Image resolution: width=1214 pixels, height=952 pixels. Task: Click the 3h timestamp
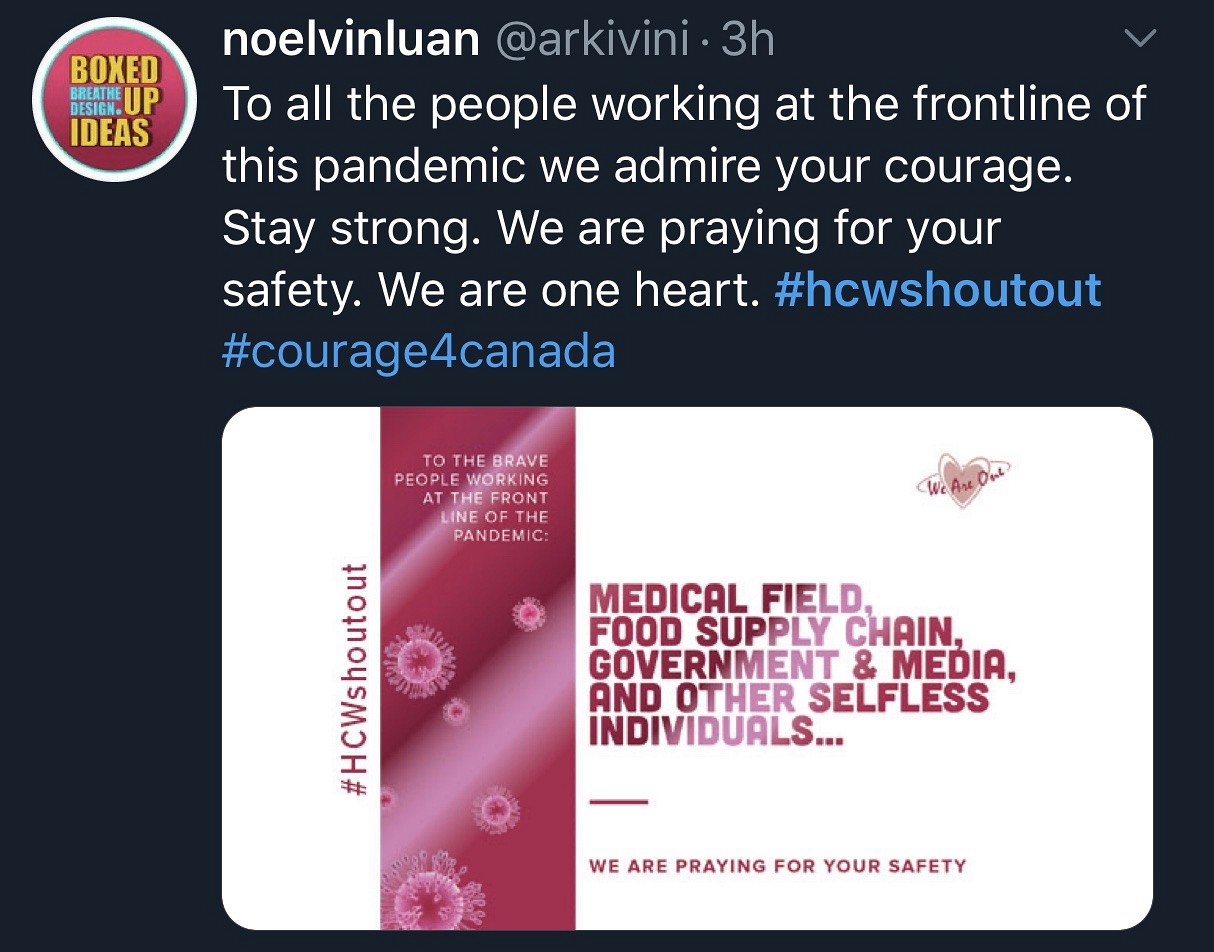click(747, 40)
